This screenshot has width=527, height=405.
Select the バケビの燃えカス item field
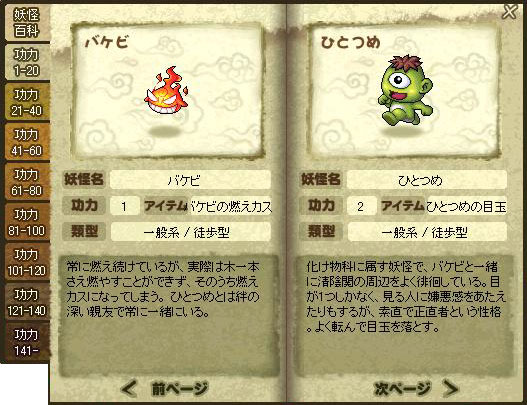coord(231,206)
